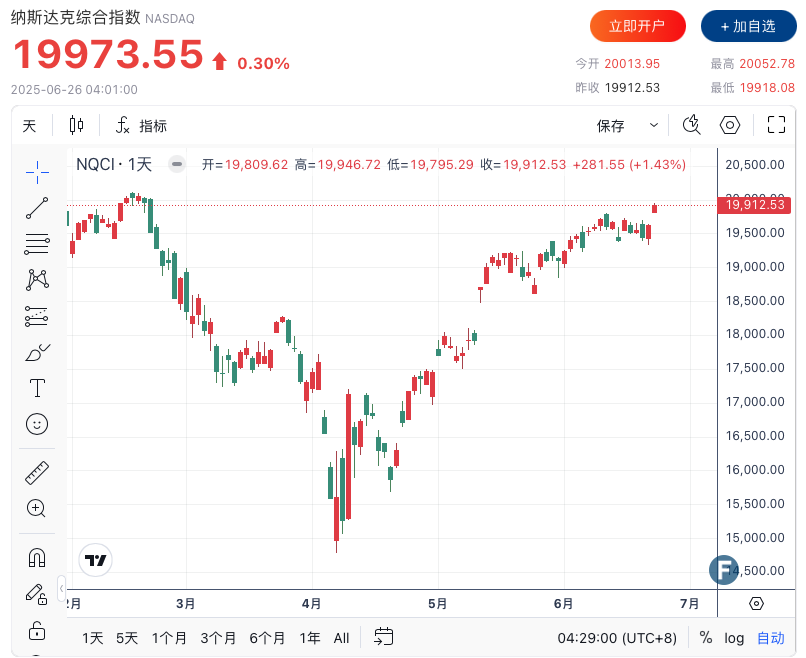Click the 立即开户 button

click(x=637, y=26)
